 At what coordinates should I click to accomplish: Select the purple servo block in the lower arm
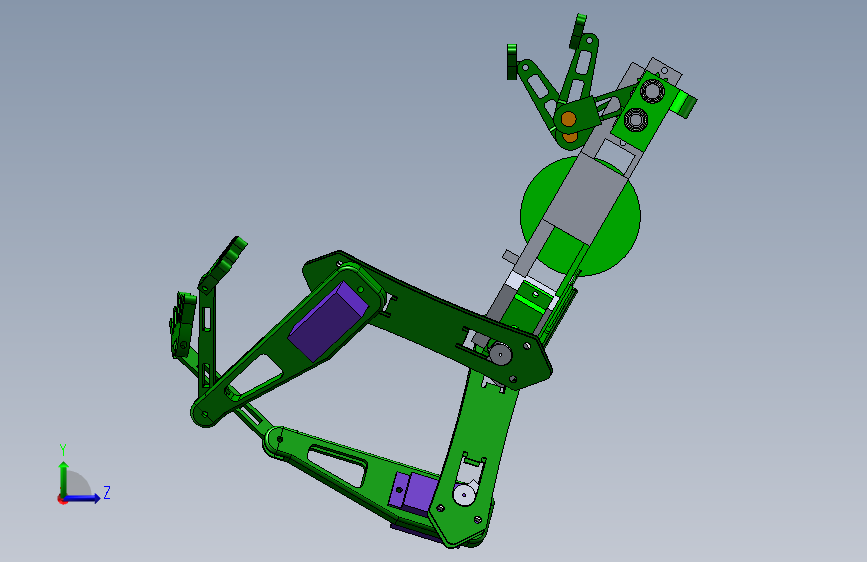(x=413, y=492)
